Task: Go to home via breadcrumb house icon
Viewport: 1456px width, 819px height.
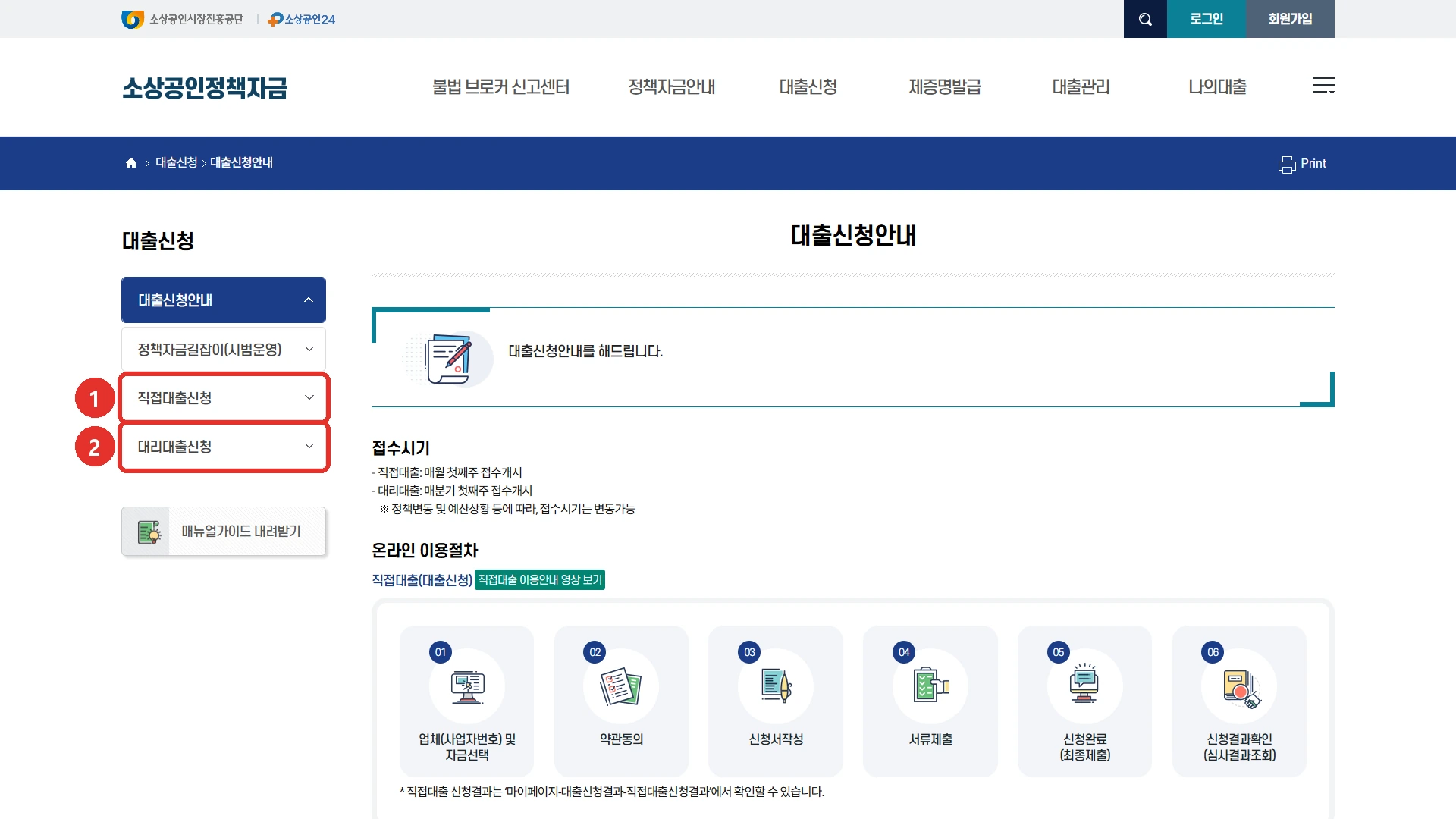Action: (x=131, y=163)
